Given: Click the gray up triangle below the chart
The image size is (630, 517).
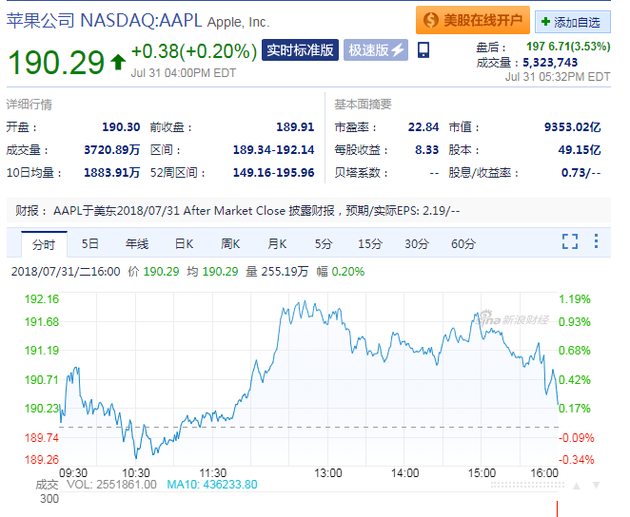Looking at the screenshot, I should (577, 486).
